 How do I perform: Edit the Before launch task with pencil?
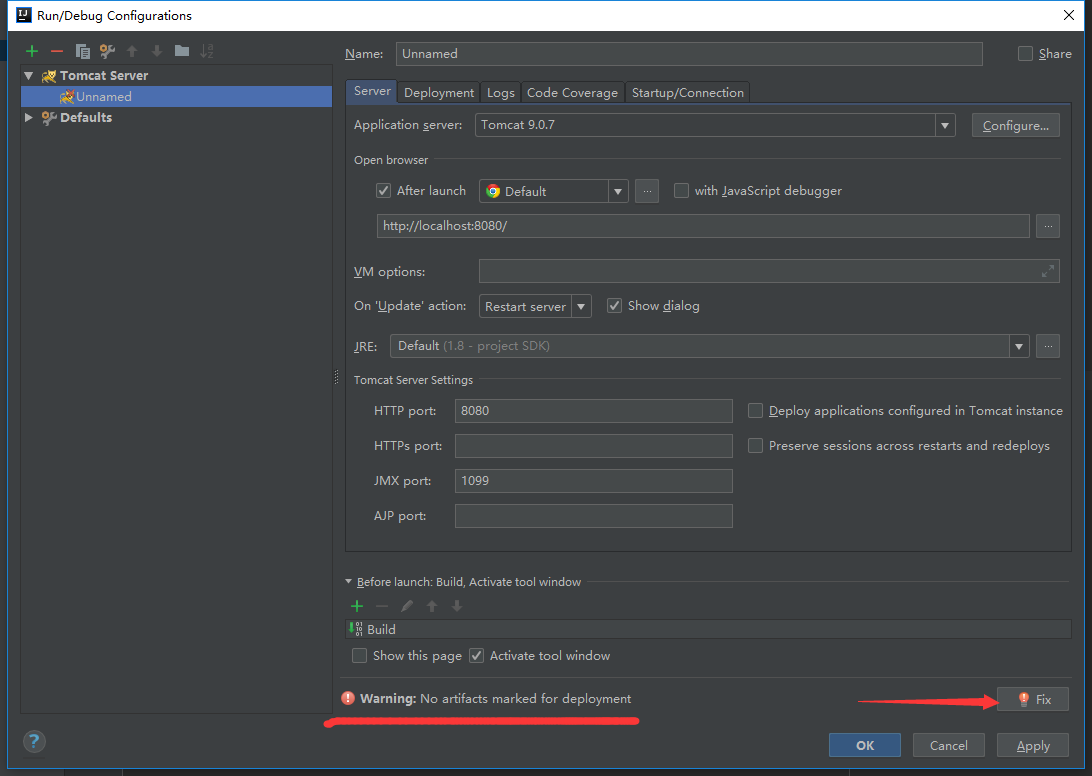pos(407,606)
